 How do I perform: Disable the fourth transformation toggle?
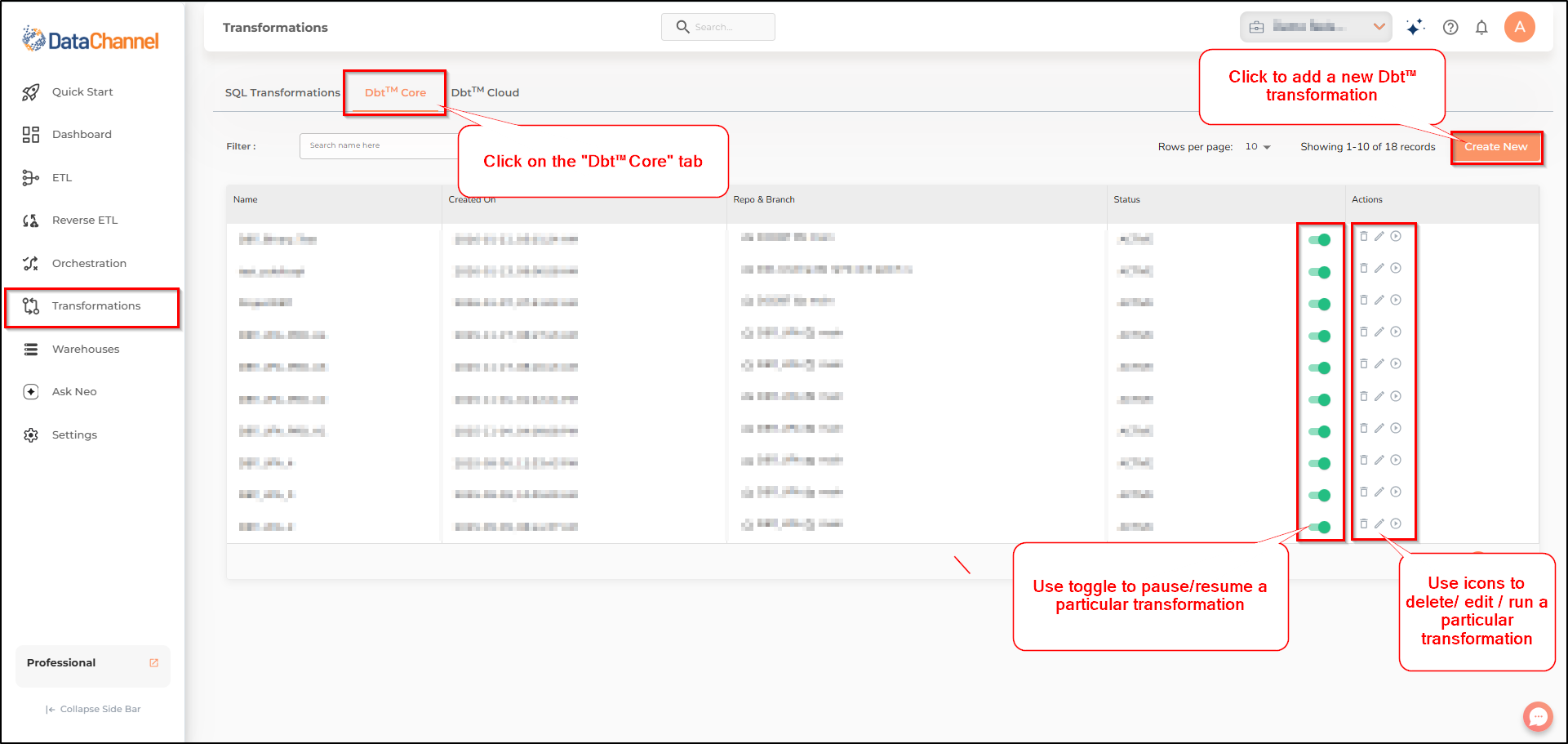point(1319,336)
